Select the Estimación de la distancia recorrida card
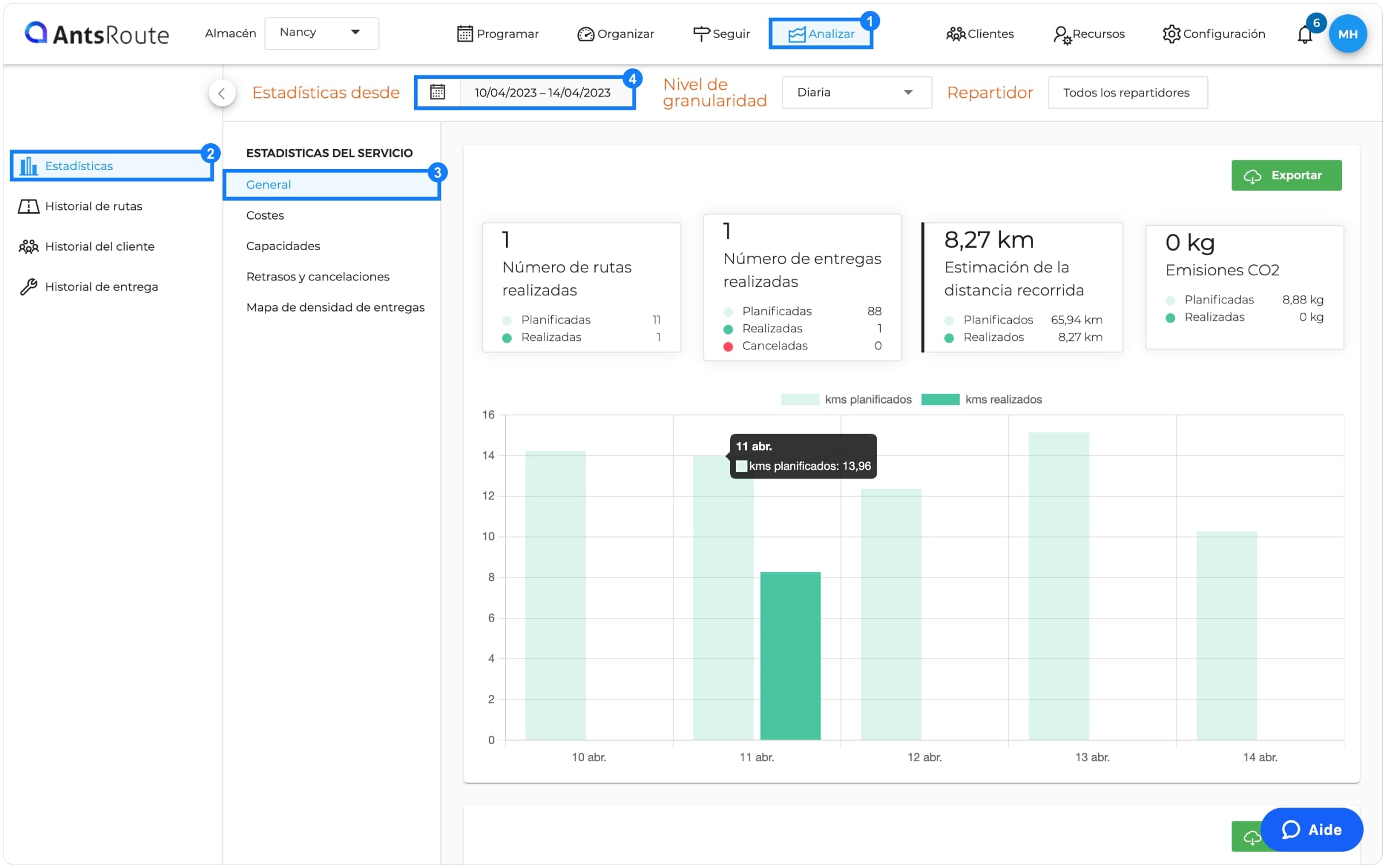This screenshot has height=868, width=1385. tap(1022, 287)
